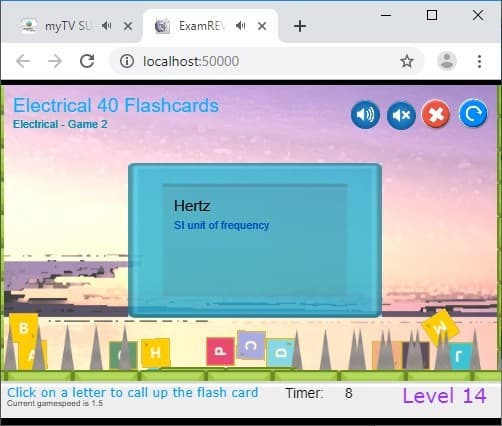
Task: Click the localhost:50000 address bar
Action: pyautogui.click(x=267, y=61)
